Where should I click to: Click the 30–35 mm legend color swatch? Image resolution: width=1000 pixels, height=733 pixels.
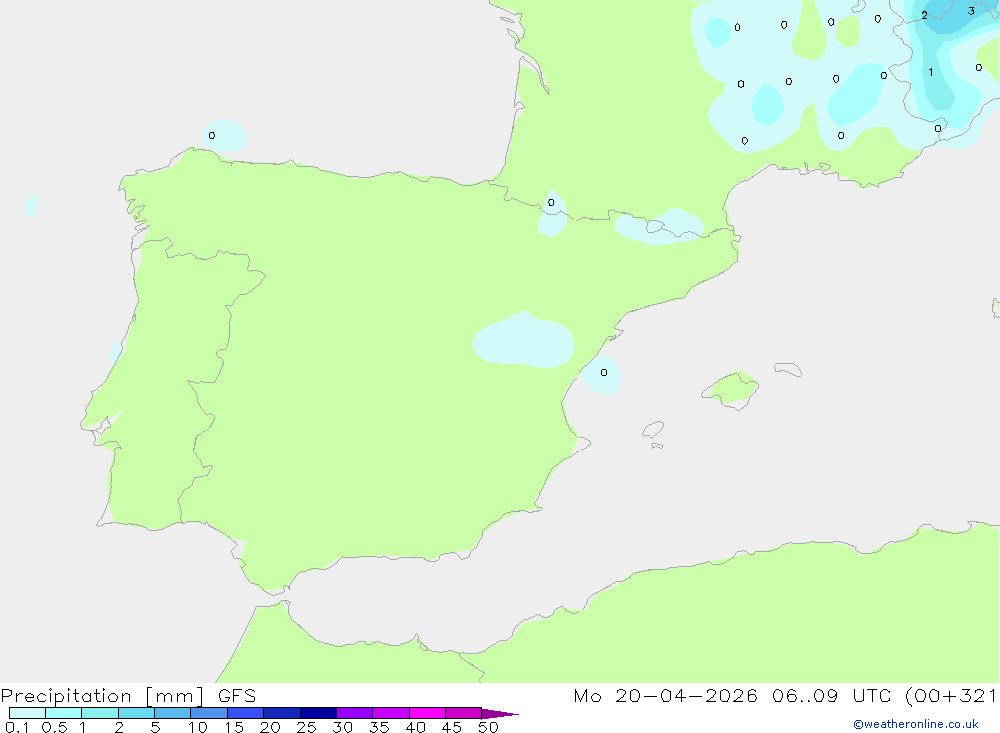tap(355, 713)
